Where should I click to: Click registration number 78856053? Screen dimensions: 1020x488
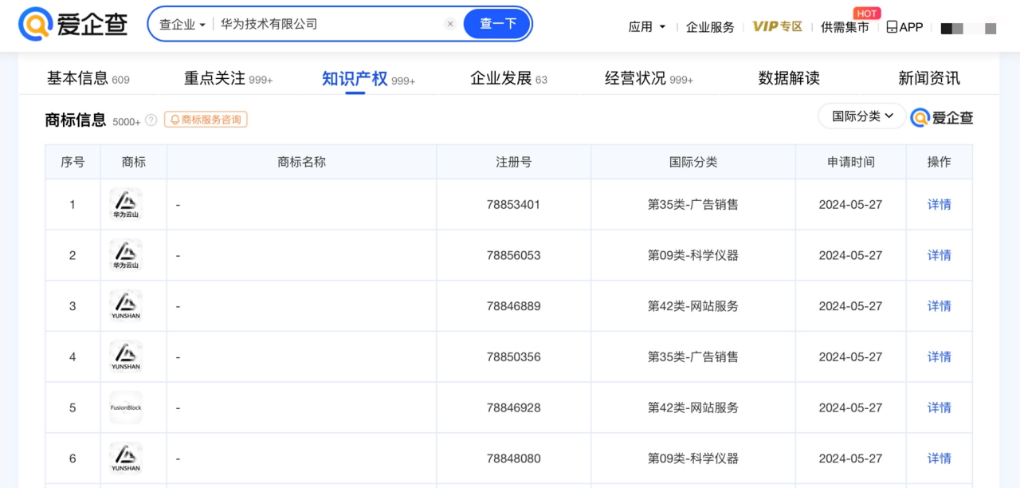coord(513,255)
